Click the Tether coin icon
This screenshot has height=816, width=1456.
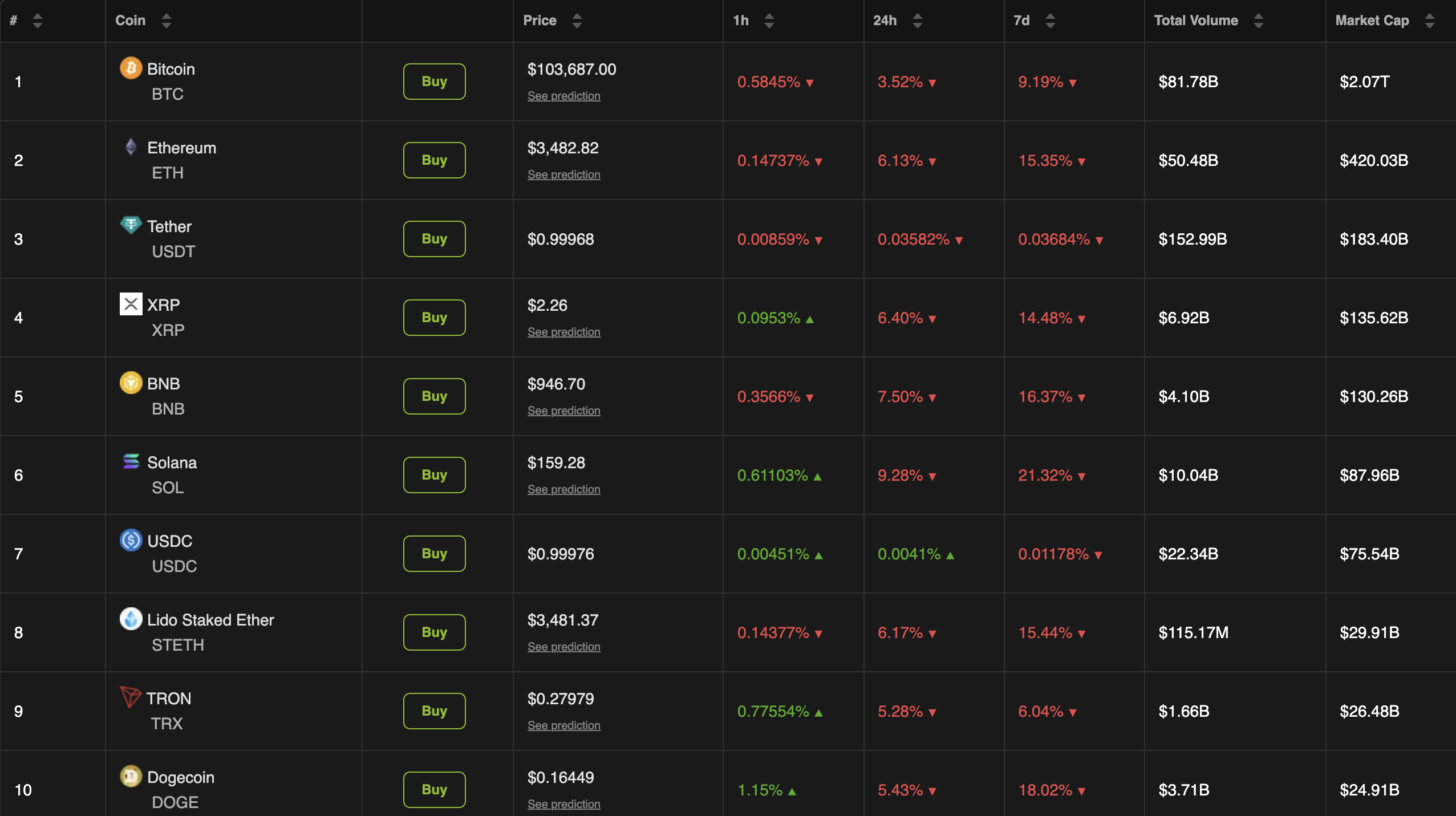pyautogui.click(x=131, y=225)
